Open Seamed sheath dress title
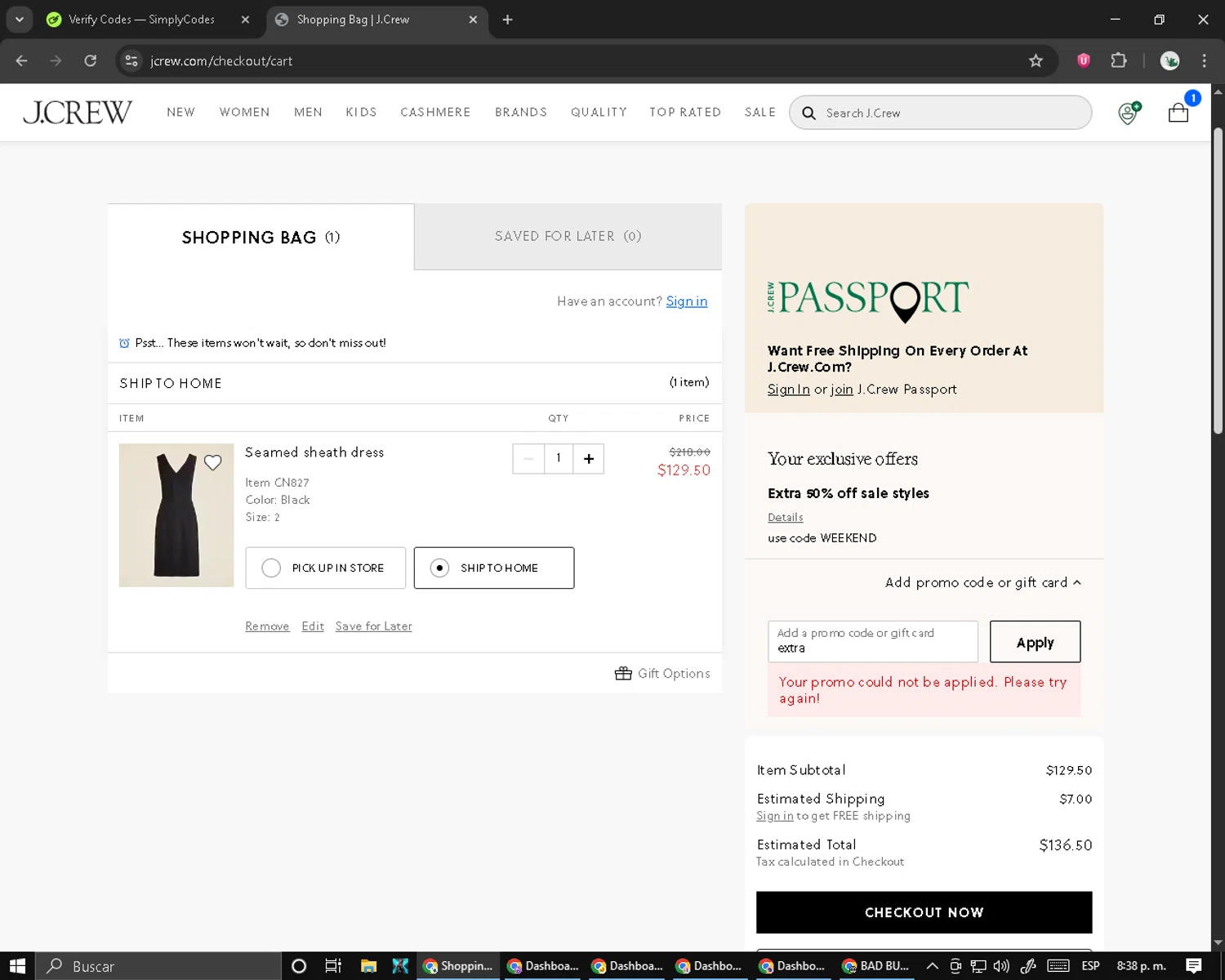1225x980 pixels. coord(314,452)
